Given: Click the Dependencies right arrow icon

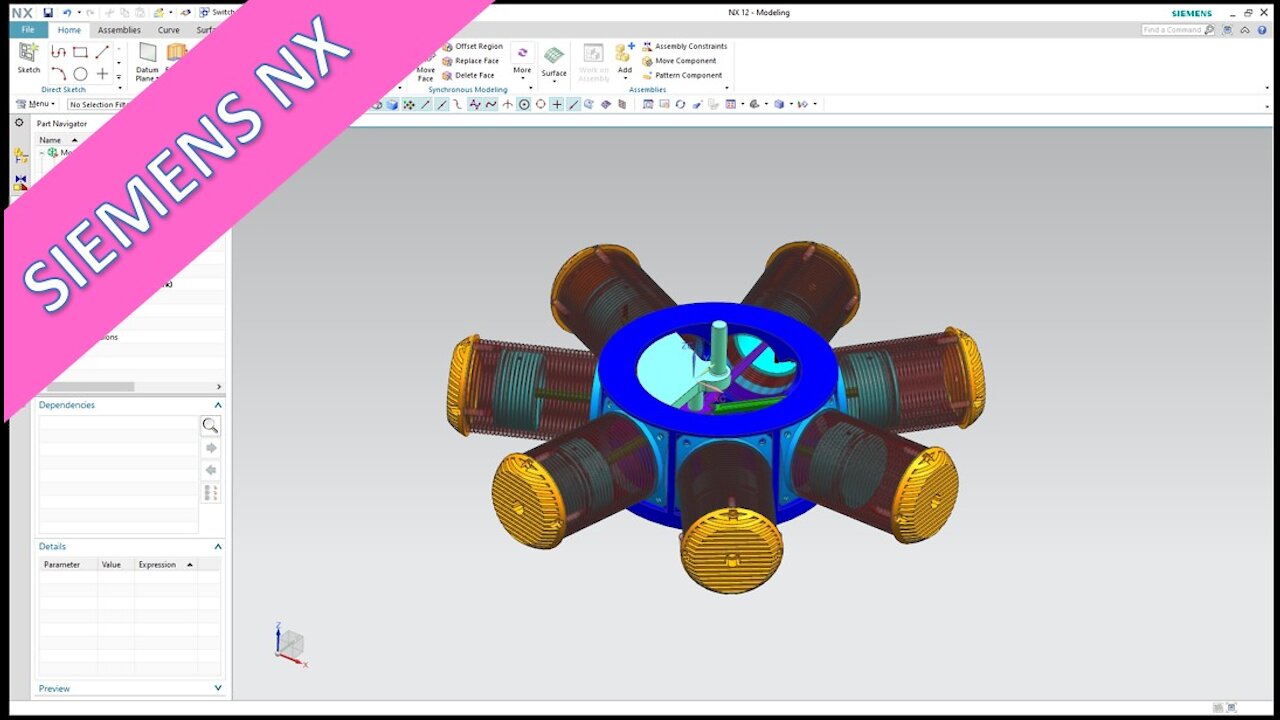Looking at the screenshot, I should pyautogui.click(x=210, y=448).
